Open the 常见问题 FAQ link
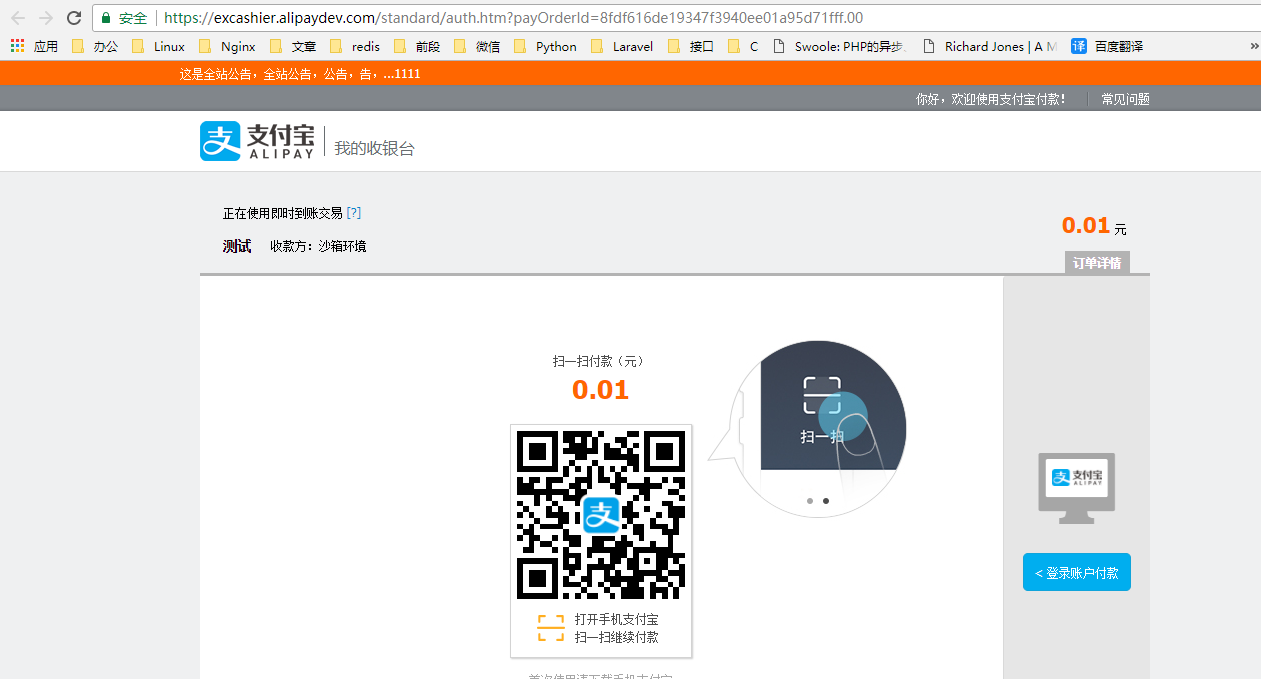Screen dimensions: 1261x679 (1125, 99)
